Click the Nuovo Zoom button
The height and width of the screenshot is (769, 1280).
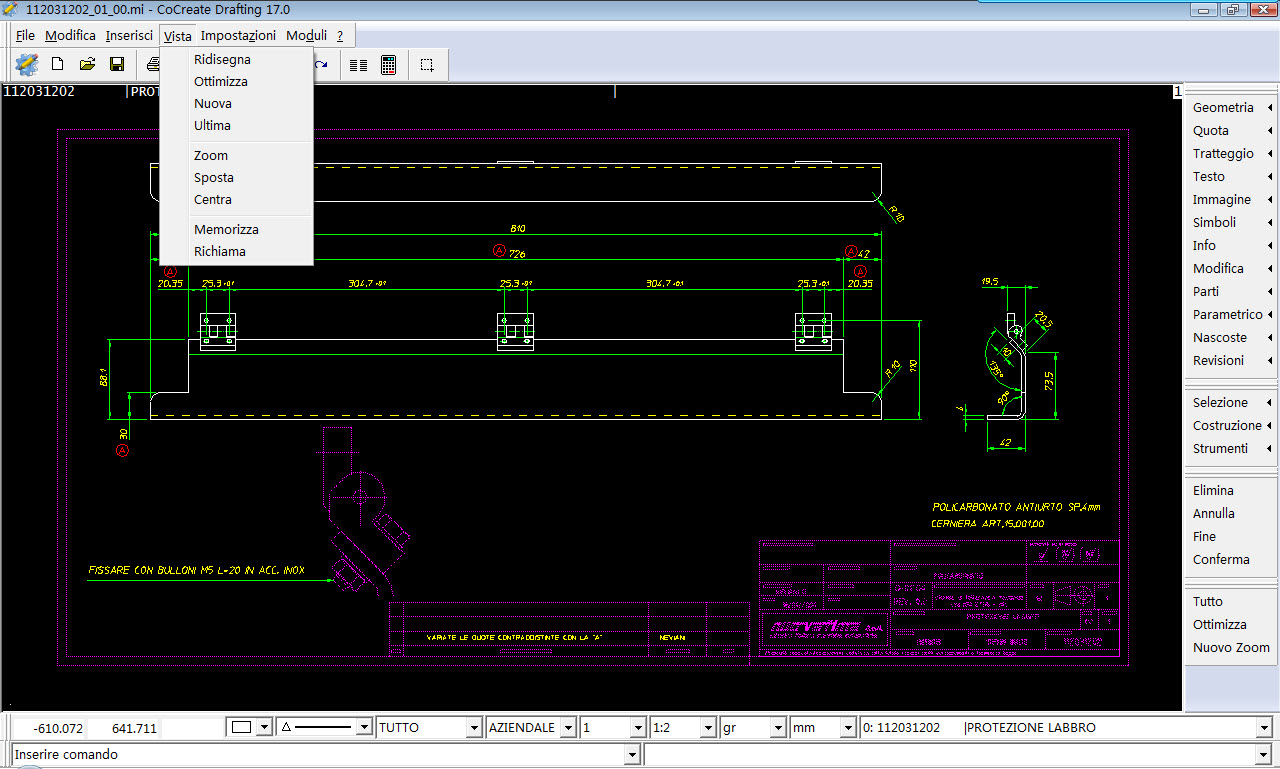[x=1231, y=647]
